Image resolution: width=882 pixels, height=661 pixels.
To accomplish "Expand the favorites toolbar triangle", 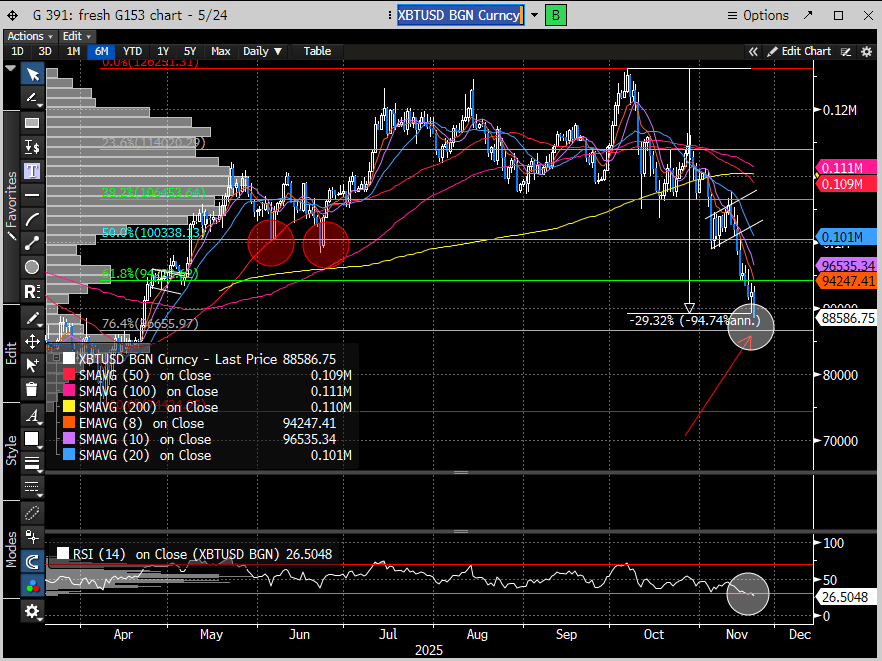I will coord(10,68).
